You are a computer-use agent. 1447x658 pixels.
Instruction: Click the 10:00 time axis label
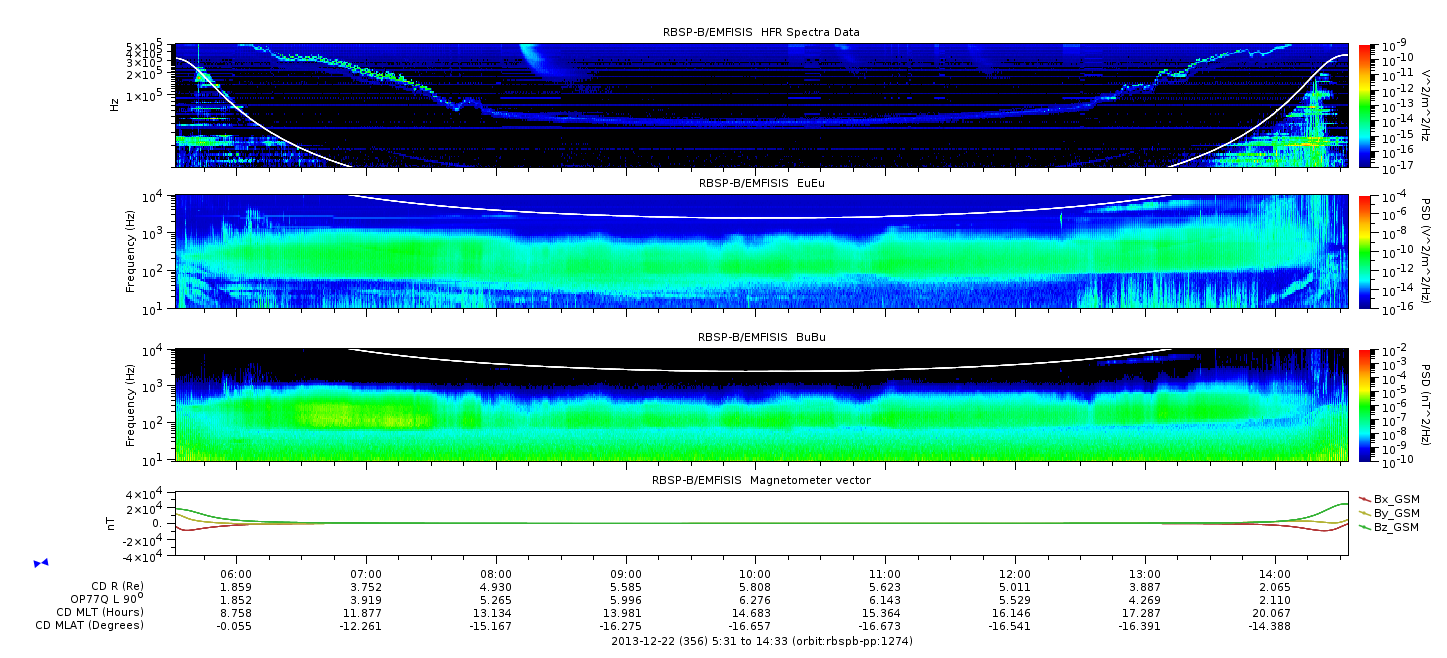pos(755,573)
